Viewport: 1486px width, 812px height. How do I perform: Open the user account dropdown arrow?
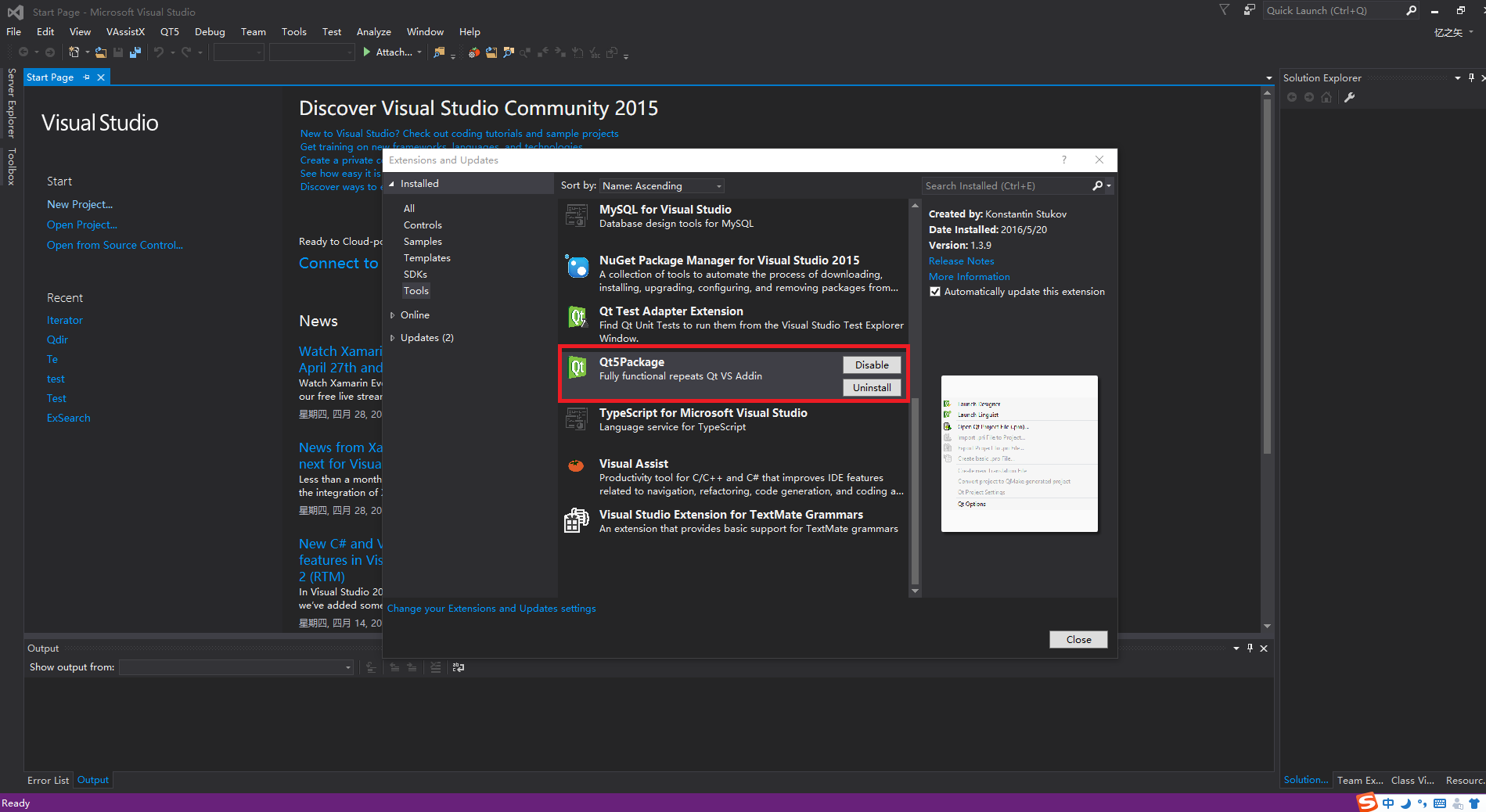(x=1471, y=32)
